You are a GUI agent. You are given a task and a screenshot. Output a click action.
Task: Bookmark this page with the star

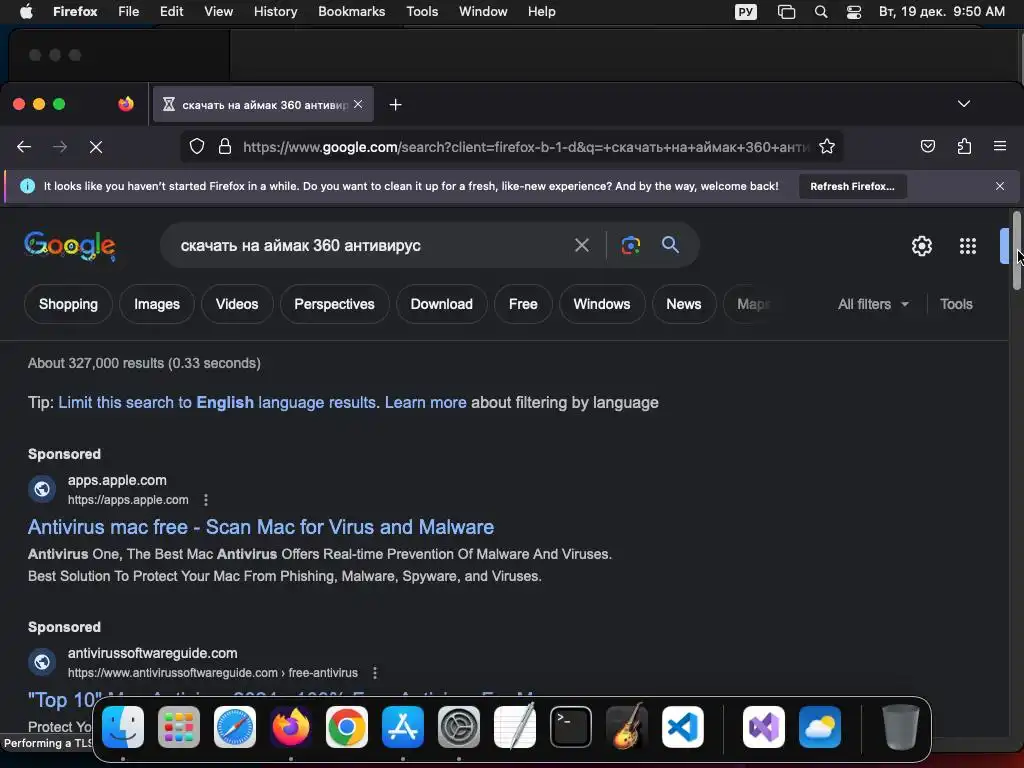[x=827, y=146]
